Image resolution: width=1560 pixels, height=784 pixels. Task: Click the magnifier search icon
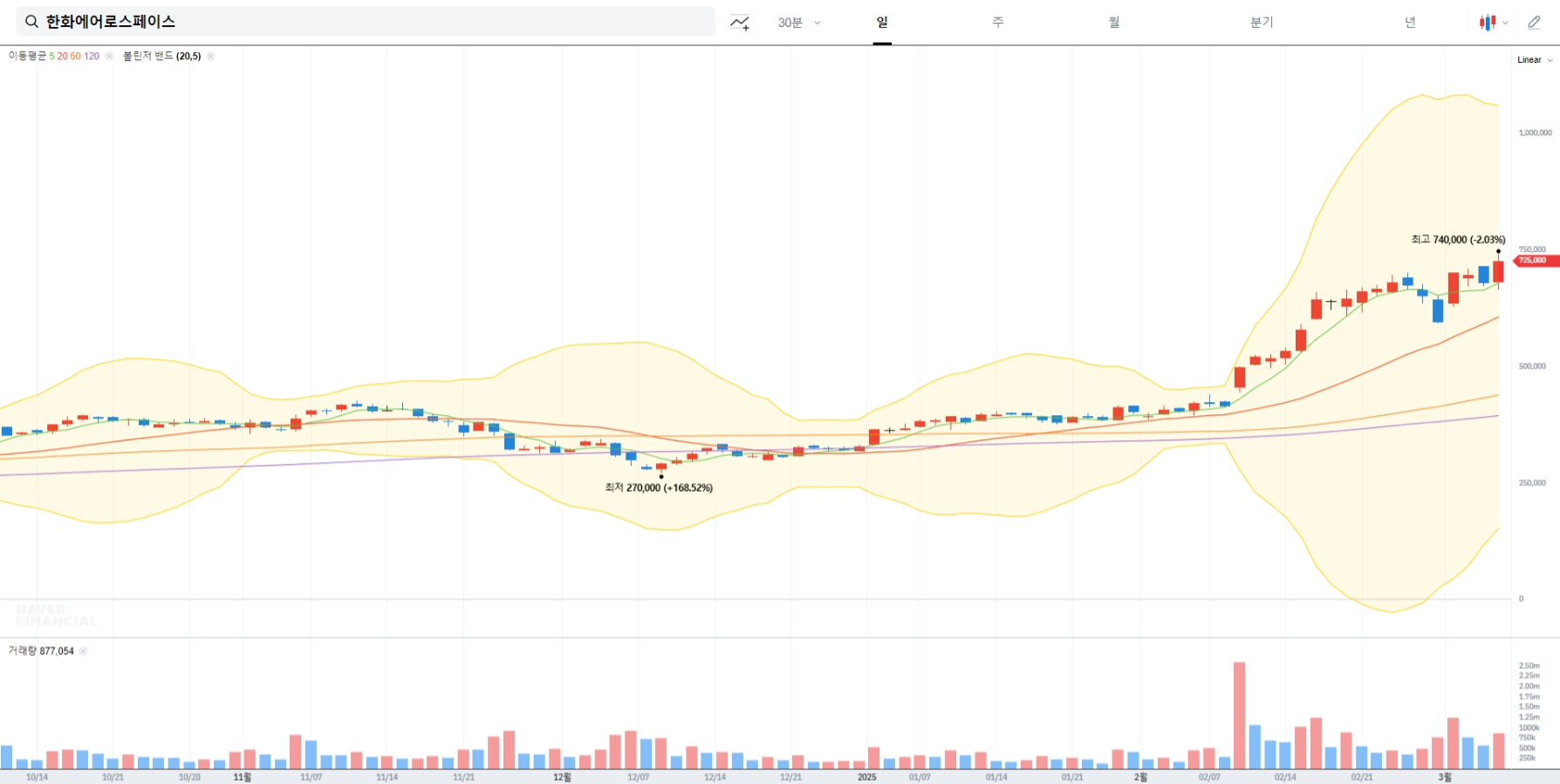tap(31, 22)
